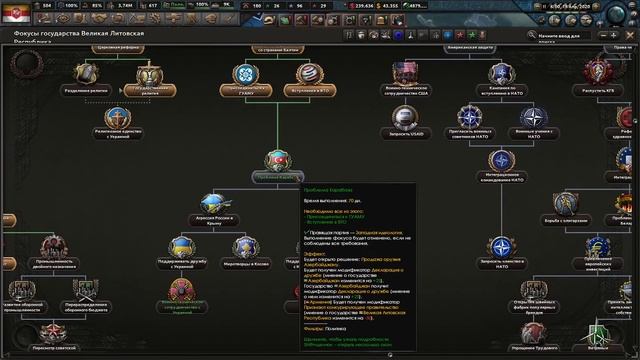Open the handshake Diplomacy menu button
Viewport: 640px width, 360px height.
(x=99, y=18)
